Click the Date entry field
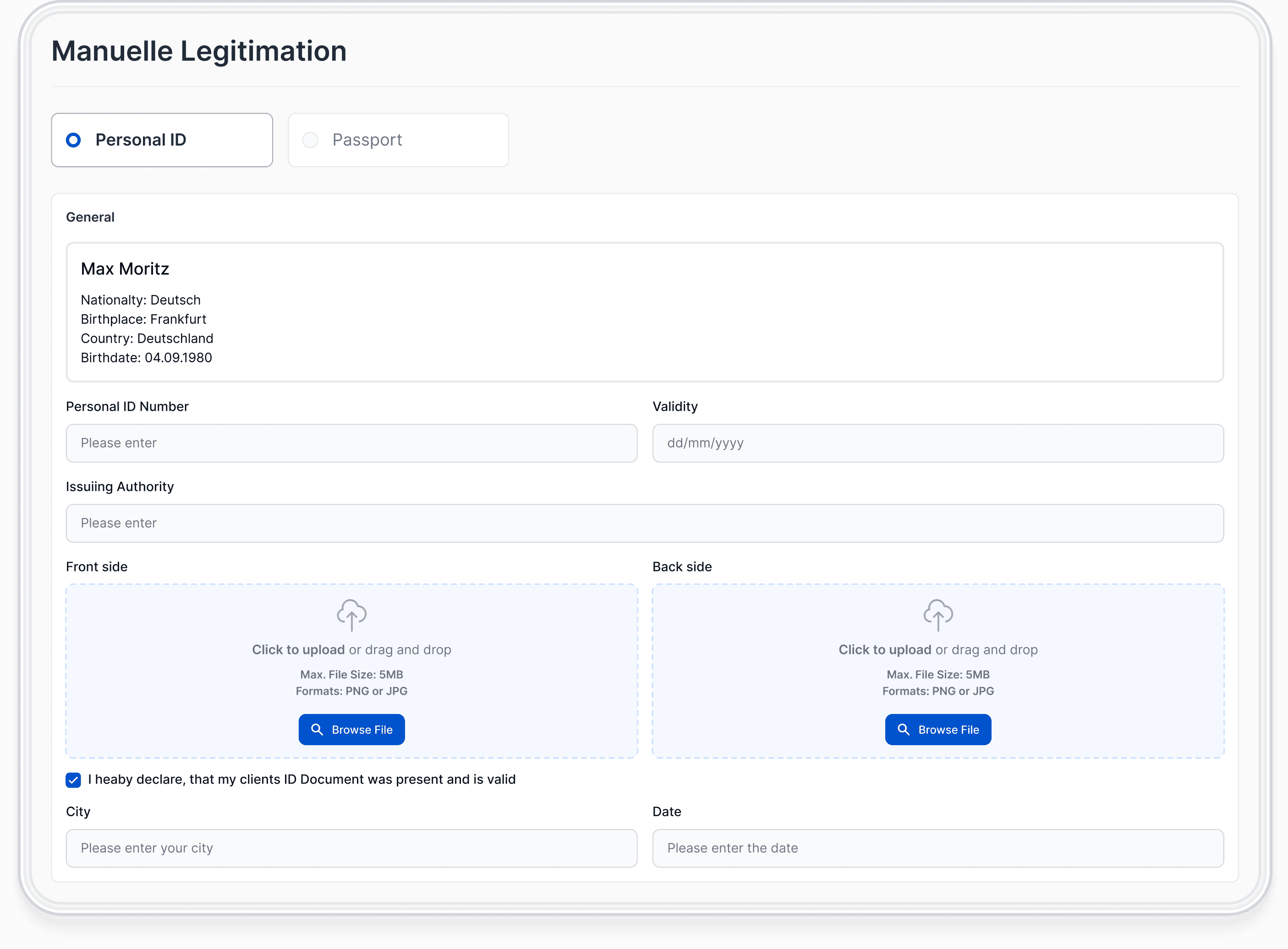The image size is (1288, 949). 937,848
